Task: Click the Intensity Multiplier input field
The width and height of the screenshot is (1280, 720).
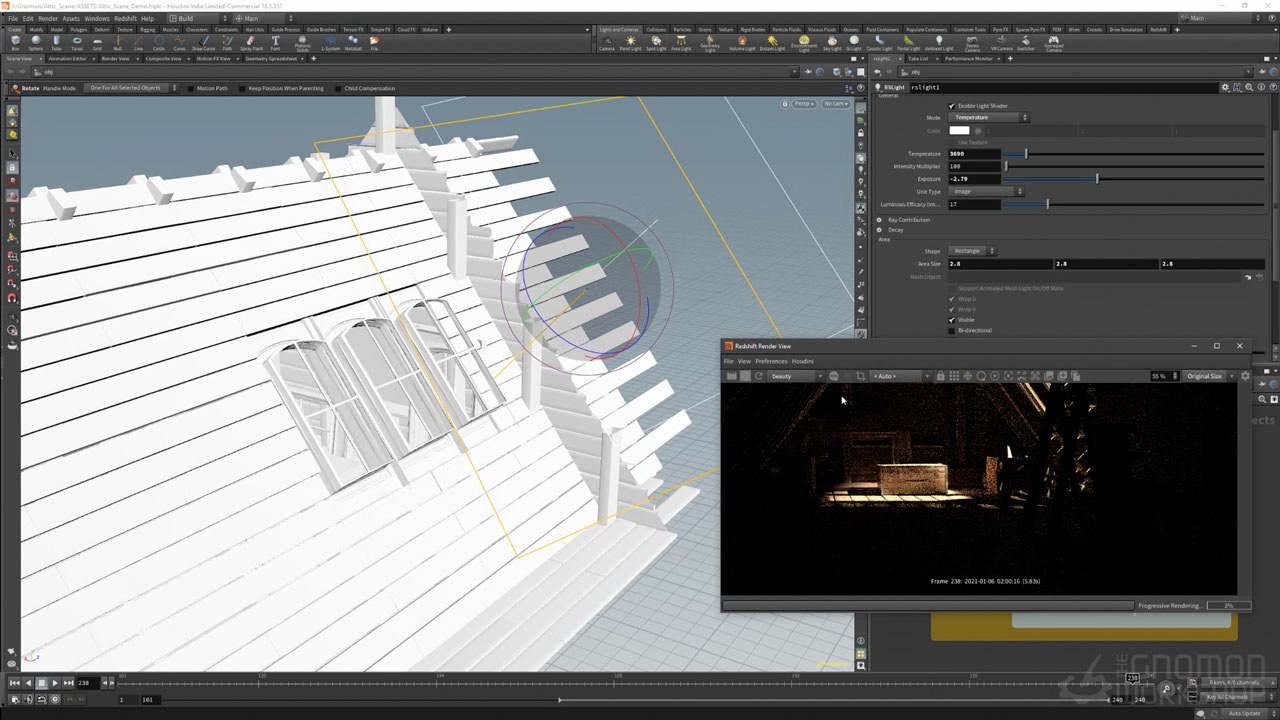Action: (974, 166)
